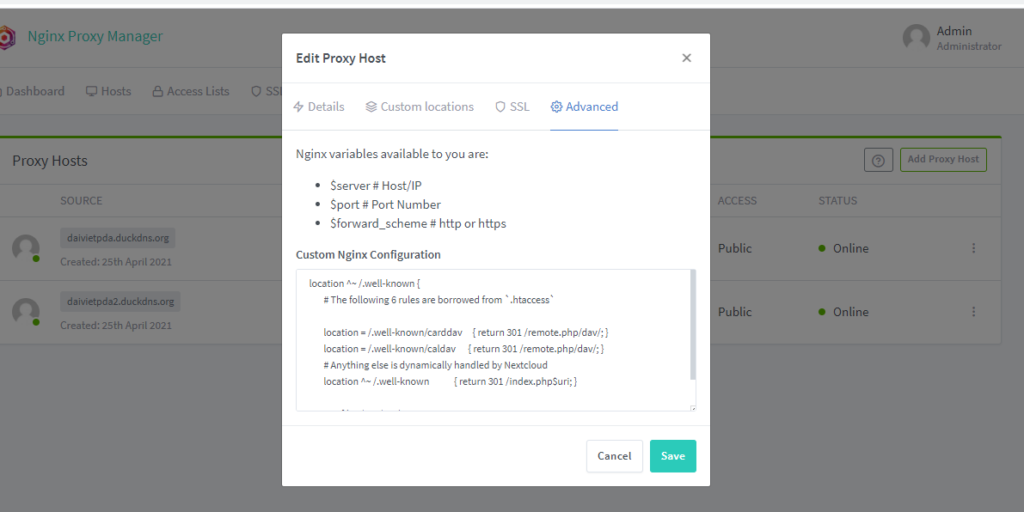
Task: Open the SSL tab in dialog
Action: (512, 107)
